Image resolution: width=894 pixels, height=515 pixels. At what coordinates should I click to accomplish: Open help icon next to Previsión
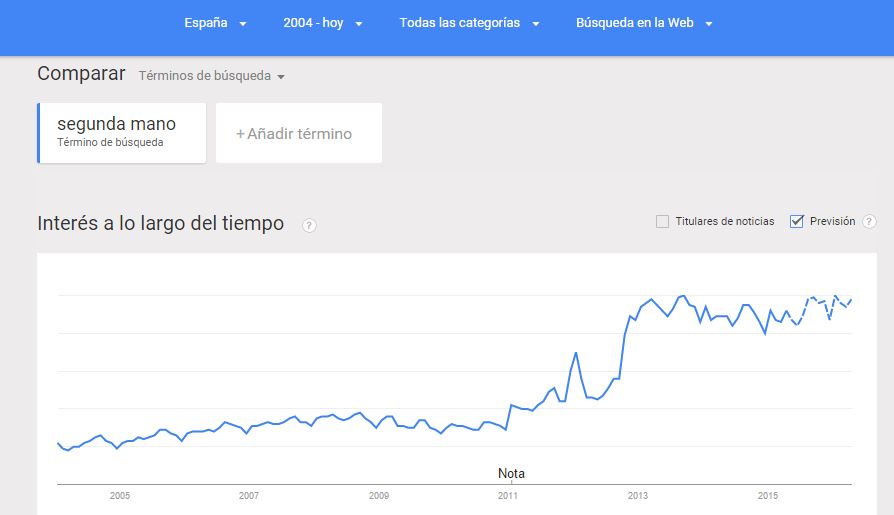pos(869,221)
